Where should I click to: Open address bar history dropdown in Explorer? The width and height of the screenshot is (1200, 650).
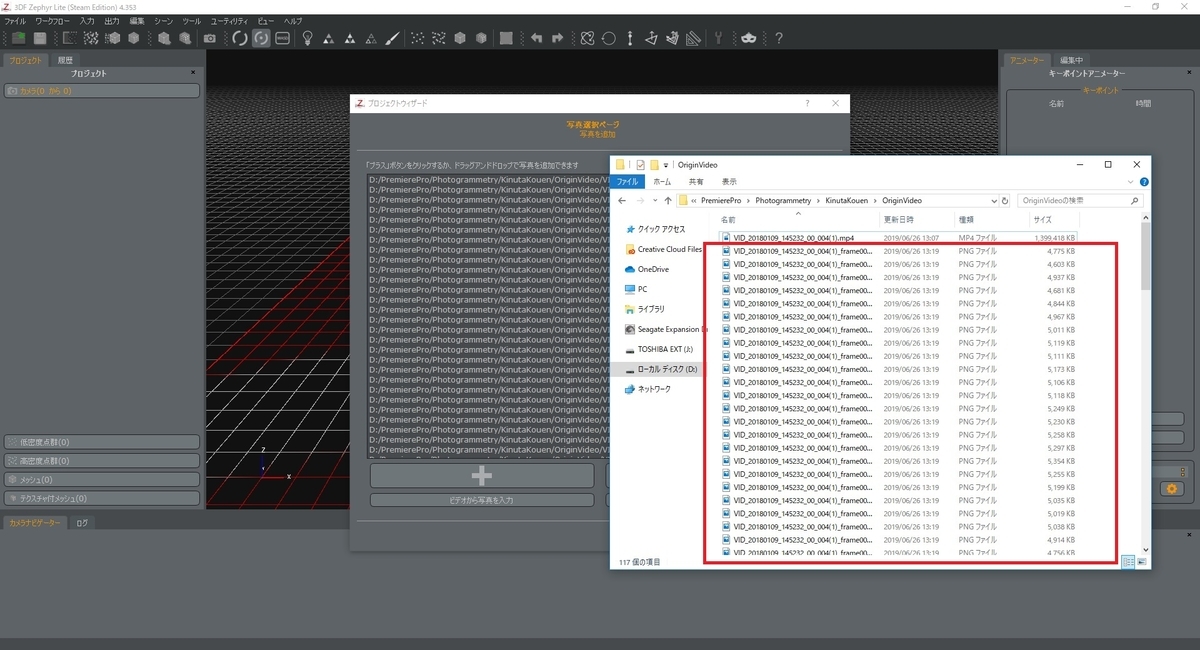(992, 200)
